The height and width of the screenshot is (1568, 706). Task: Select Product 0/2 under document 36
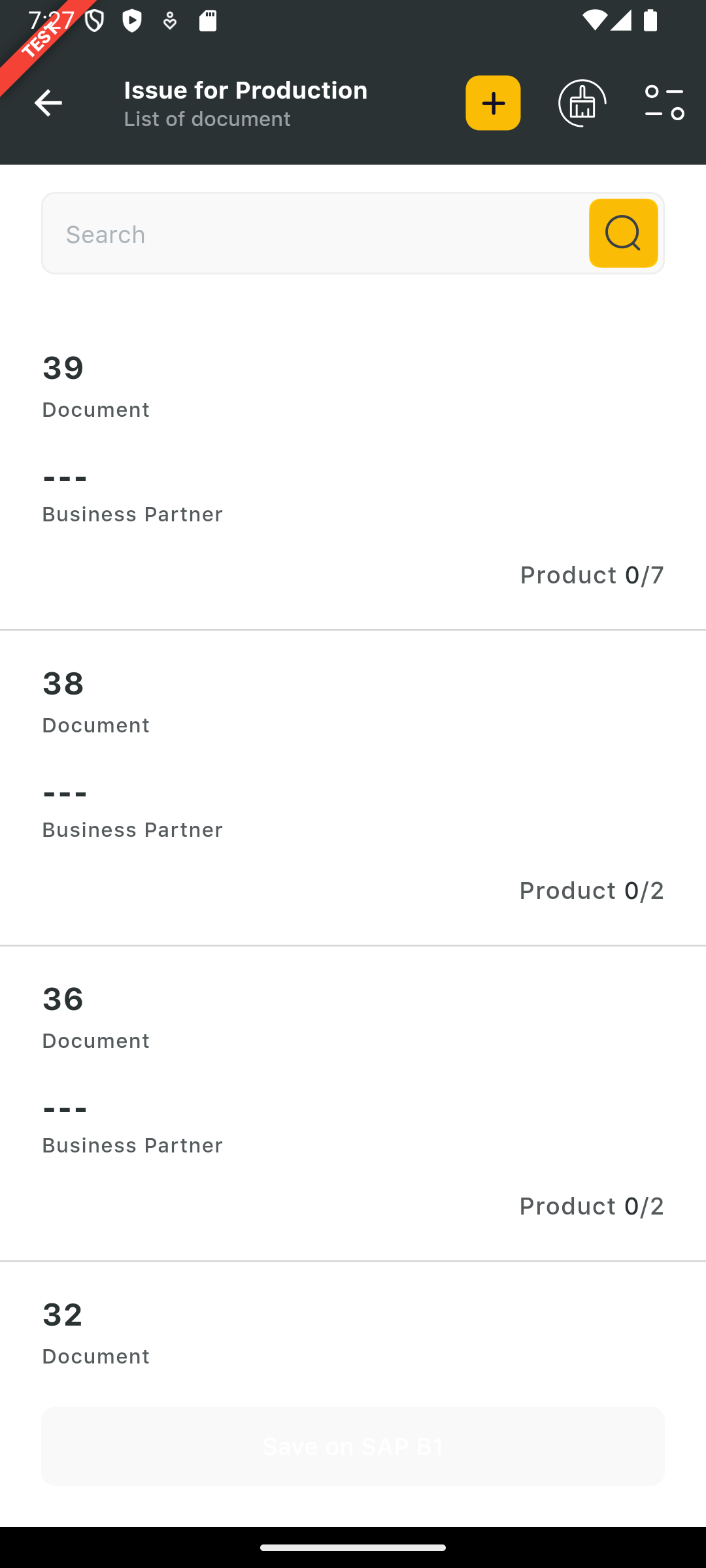pos(592,1206)
